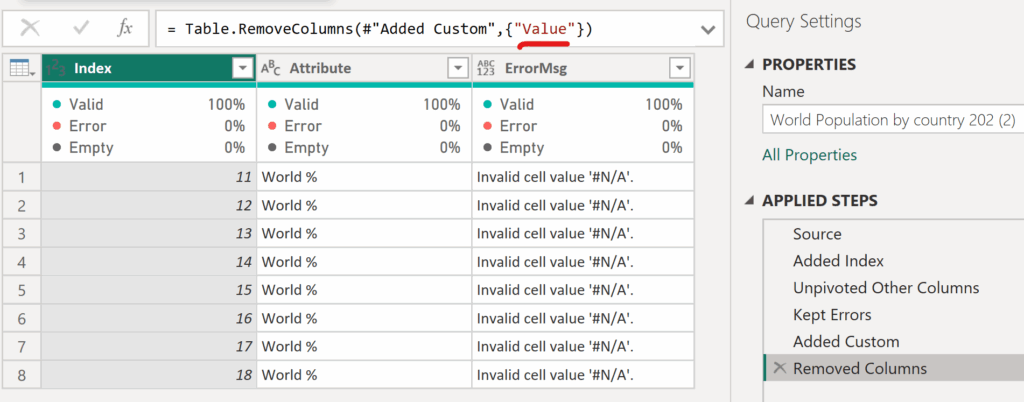Image resolution: width=1024 pixels, height=402 pixels.
Task: Click the checkmark confirm icon in formula bar
Action: click(x=80, y=28)
